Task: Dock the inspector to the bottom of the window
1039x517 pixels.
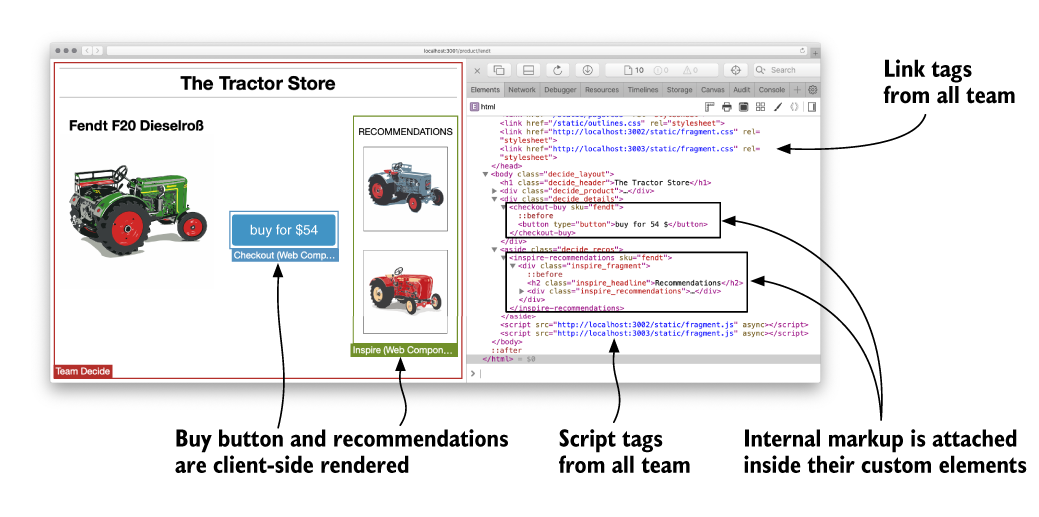Action: click(x=528, y=70)
